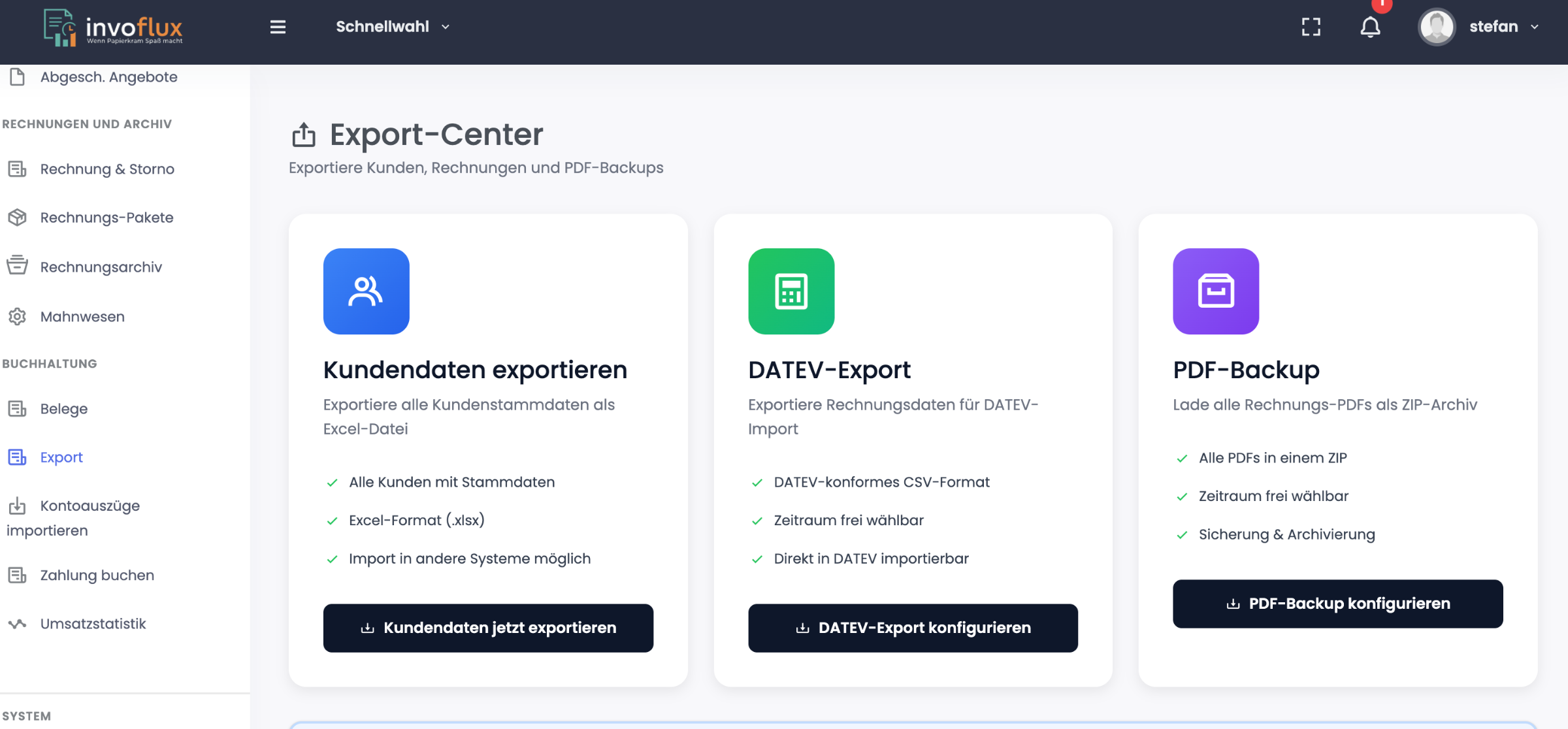The image size is (1568, 729).
Task: Open Umsatzstatistik in the sidebar
Action: [x=93, y=624]
